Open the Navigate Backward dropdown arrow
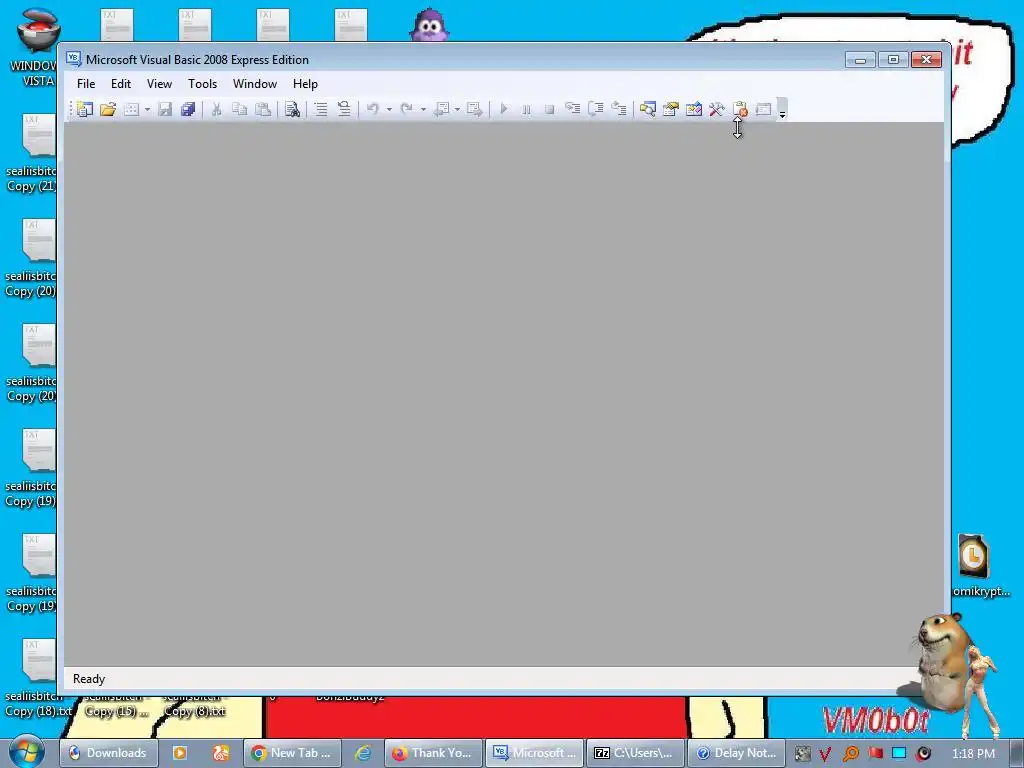Image resolution: width=1024 pixels, height=768 pixels. click(457, 109)
